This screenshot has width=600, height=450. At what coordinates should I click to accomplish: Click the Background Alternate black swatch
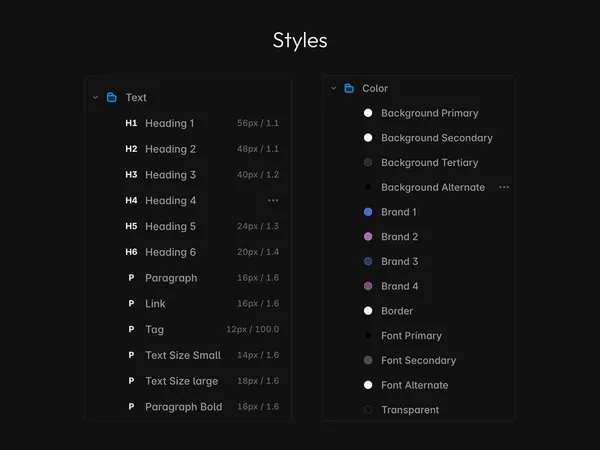tap(368, 187)
